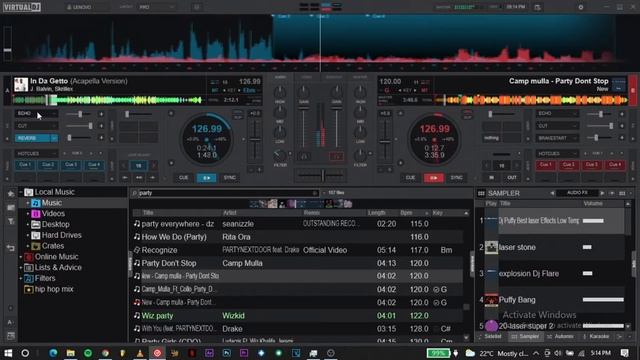Play sampler pad 'Puffy Bang'
Image resolution: width=640 pixels, height=360 pixels.
(491, 300)
